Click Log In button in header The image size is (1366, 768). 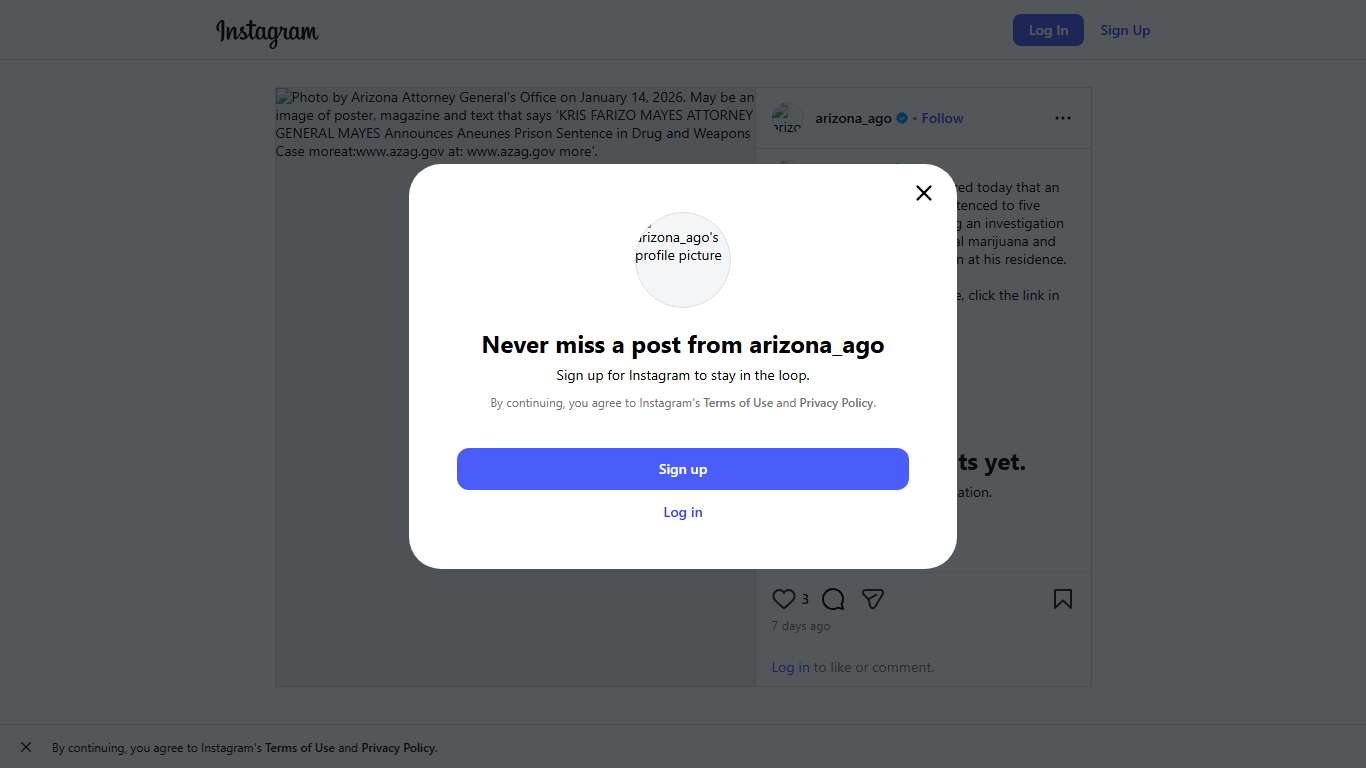[x=1048, y=30]
